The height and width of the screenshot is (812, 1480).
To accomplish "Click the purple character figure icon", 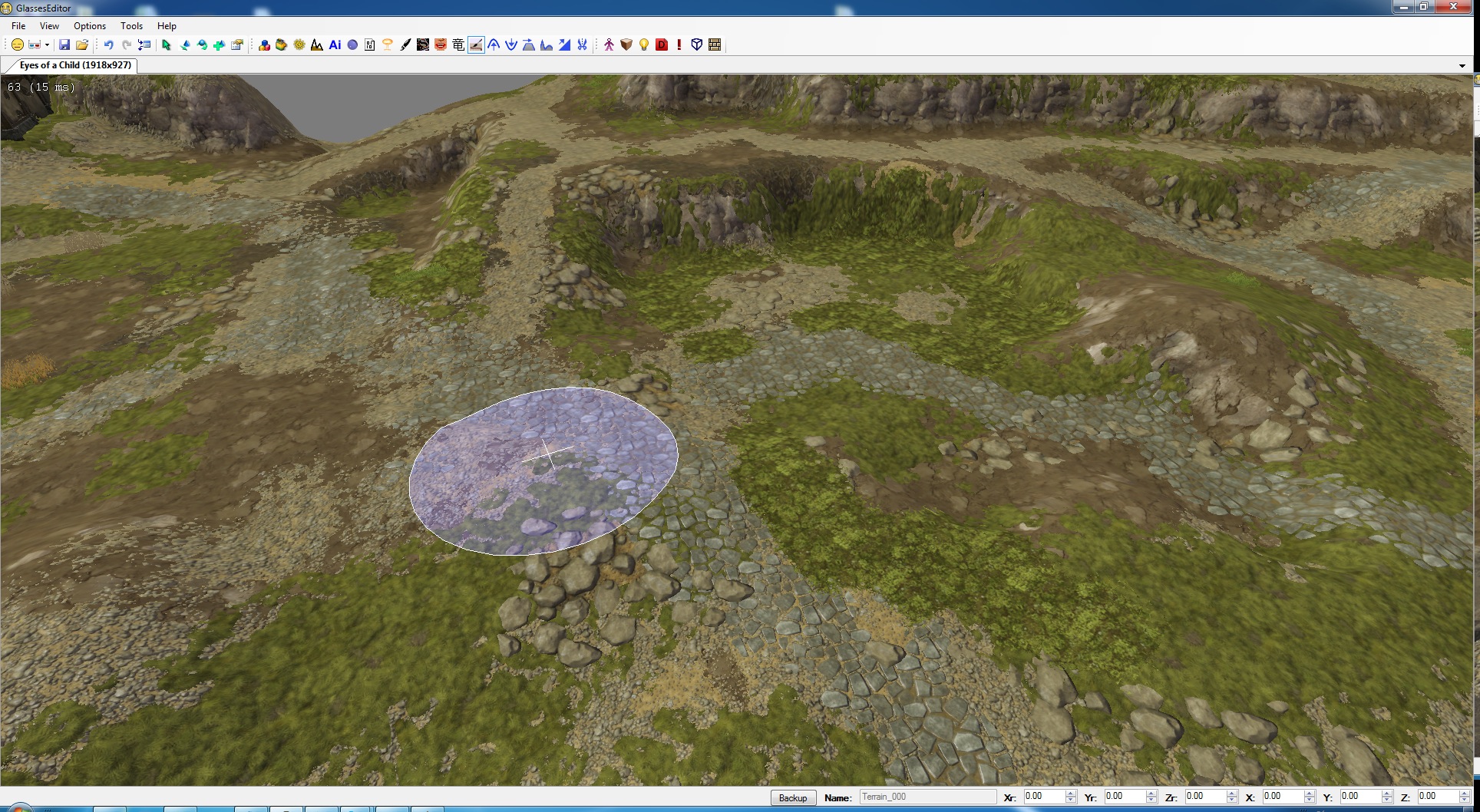I will [x=609, y=45].
